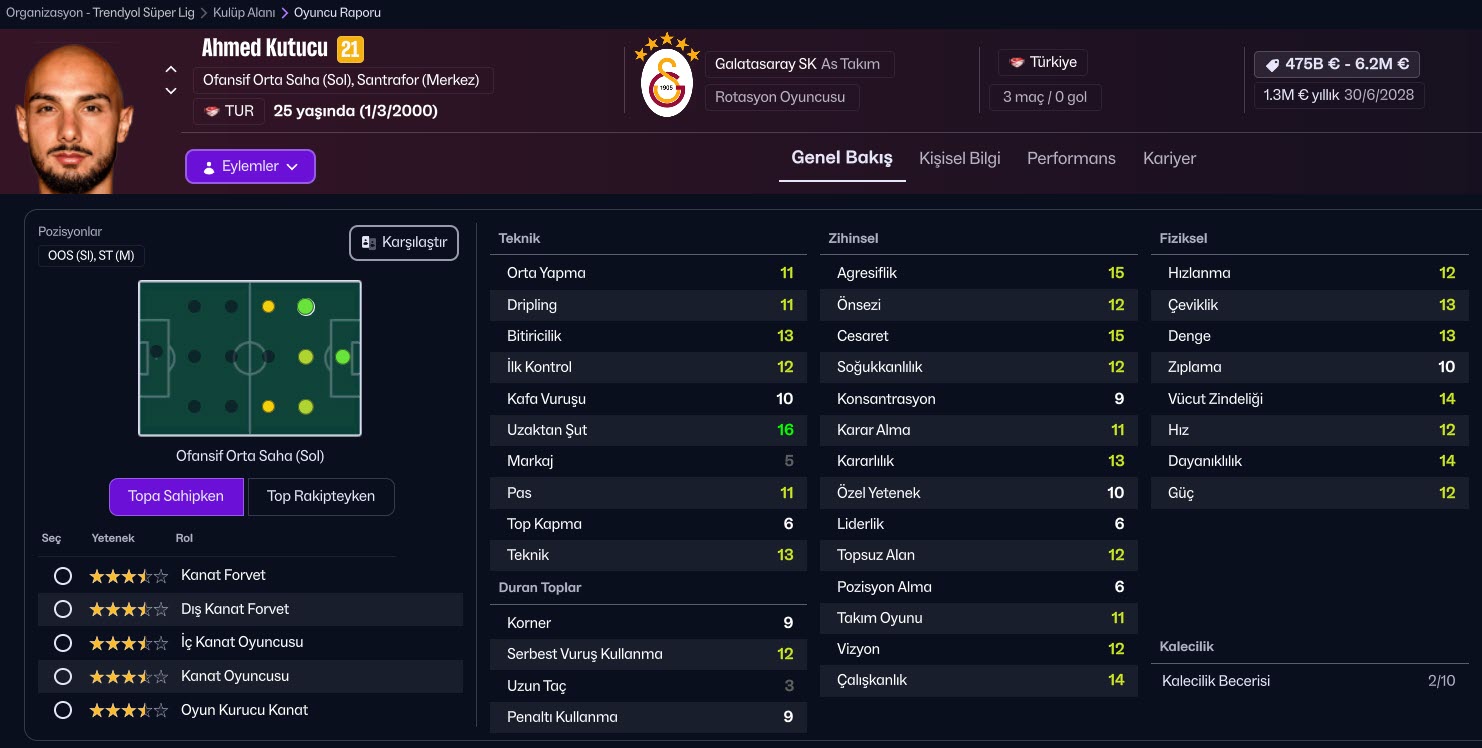1482x748 pixels.
Task: Click the compare icon in Karşılaştır button
Action: 368,243
